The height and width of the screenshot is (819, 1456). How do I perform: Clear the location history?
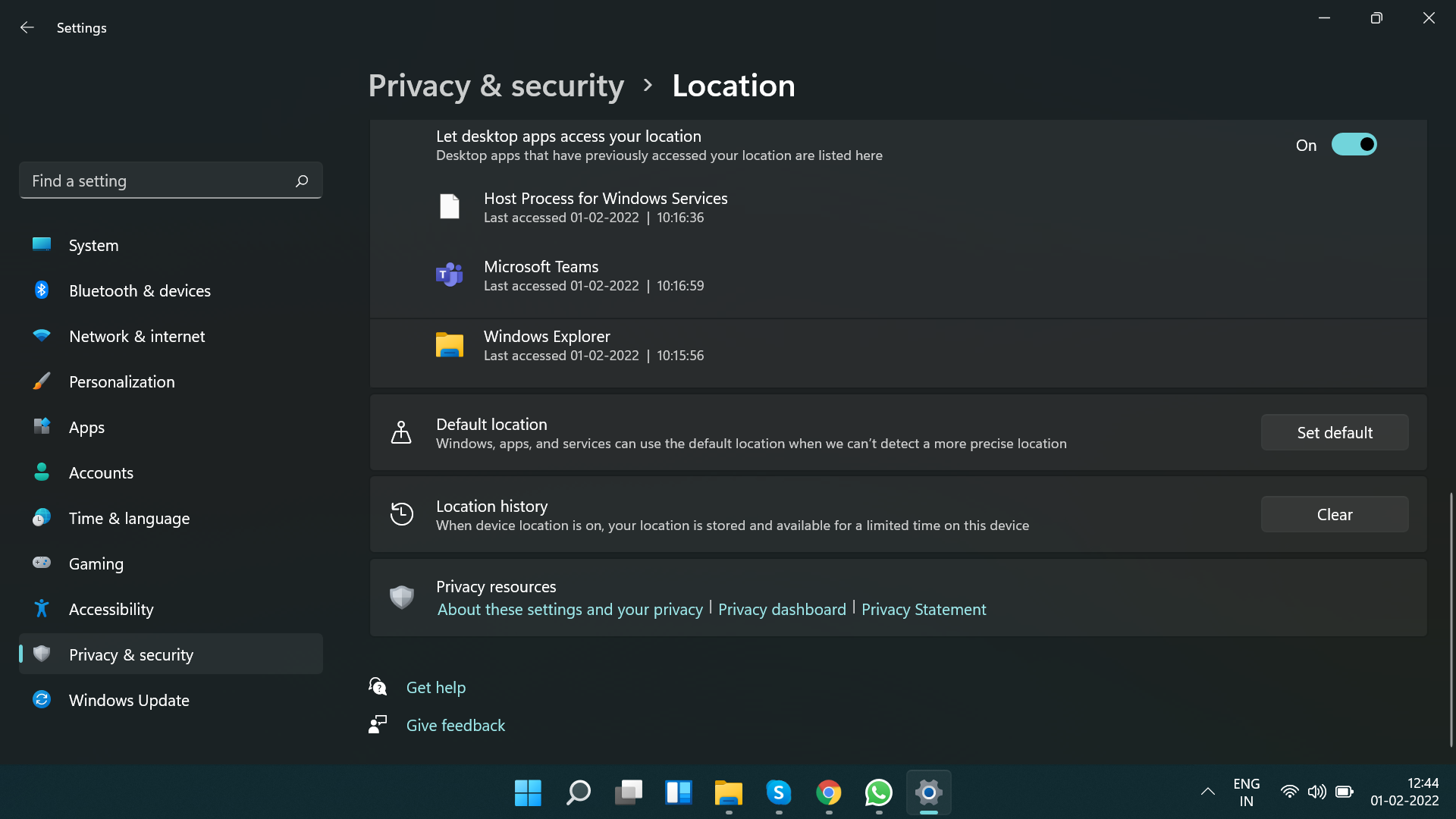(1334, 514)
